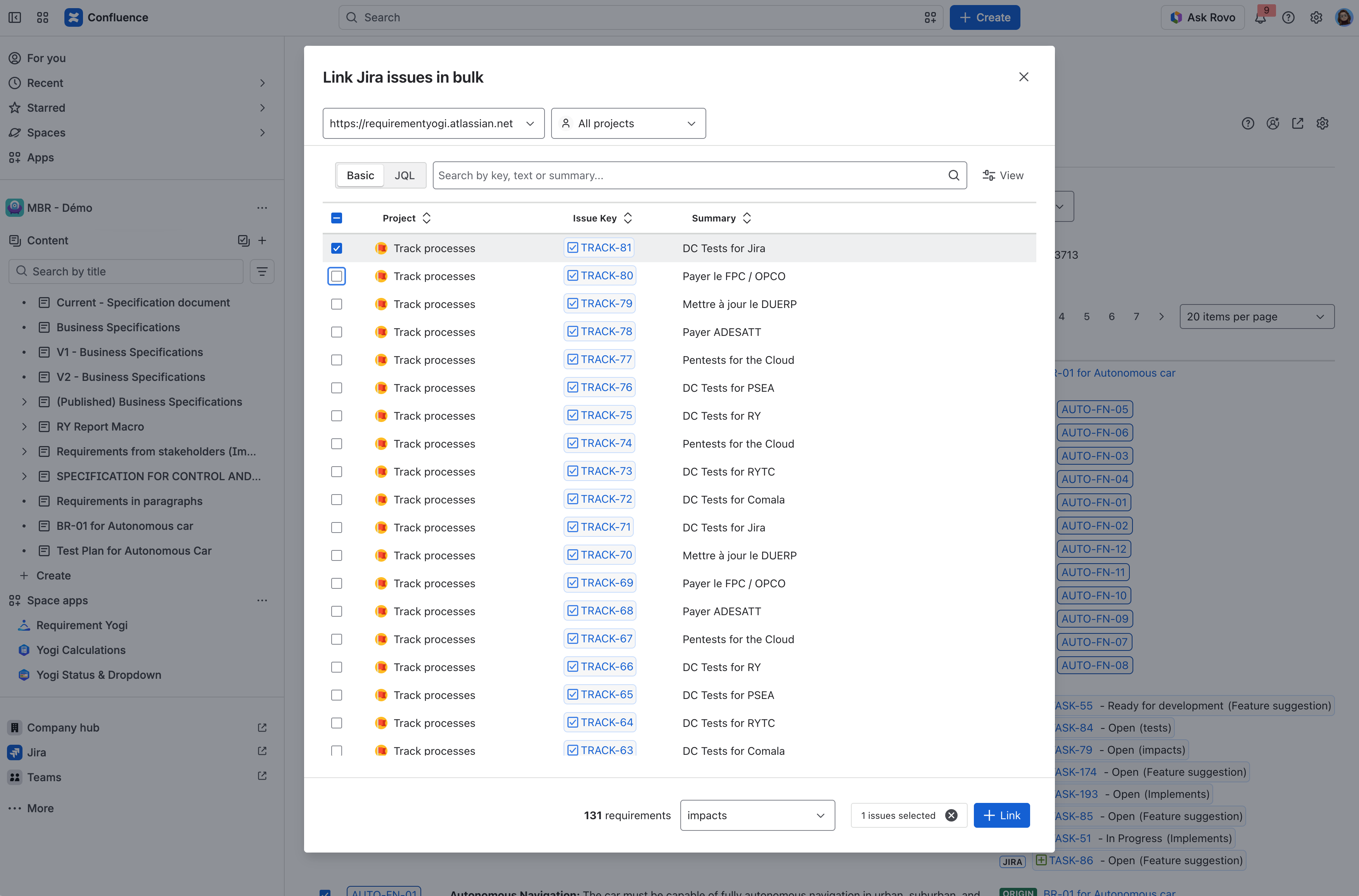The image size is (1359, 896).
Task: Open Yogi Status & Dropdown app
Action: coord(98,675)
